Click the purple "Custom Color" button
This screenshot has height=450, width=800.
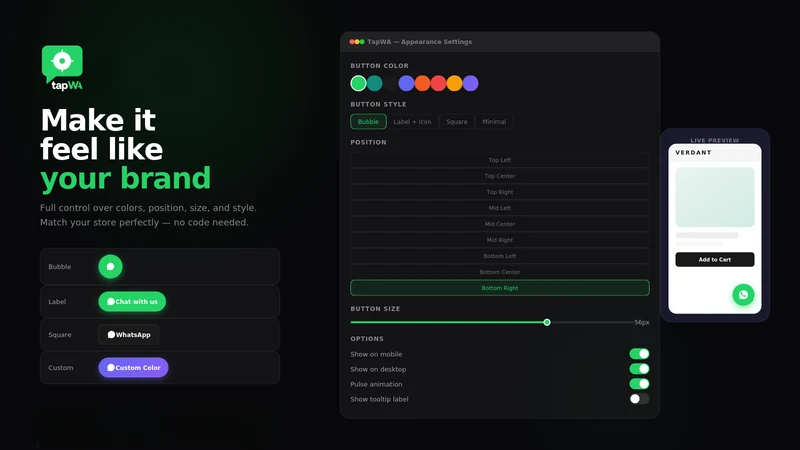click(x=133, y=367)
